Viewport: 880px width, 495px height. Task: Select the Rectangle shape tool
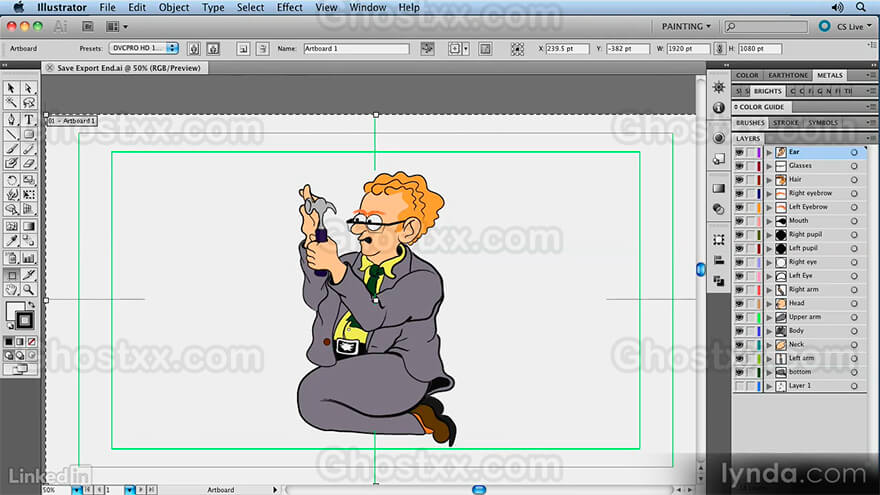point(29,134)
